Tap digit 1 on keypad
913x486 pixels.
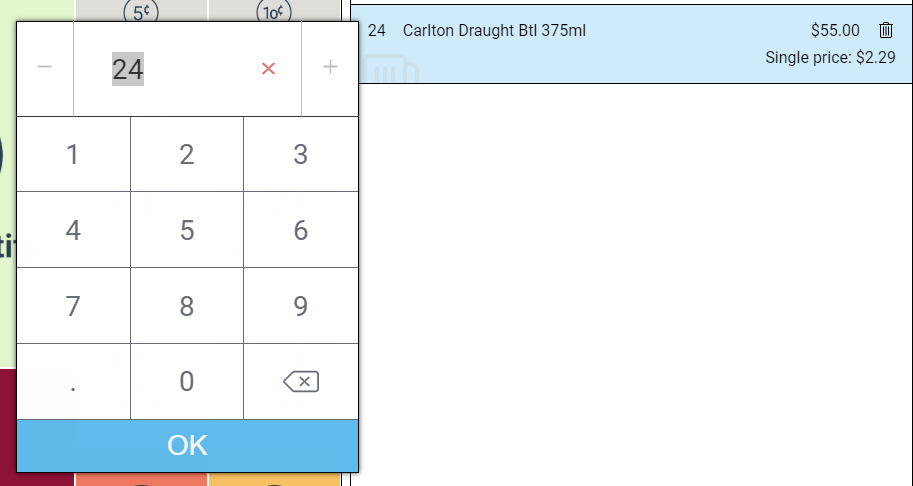(73, 154)
